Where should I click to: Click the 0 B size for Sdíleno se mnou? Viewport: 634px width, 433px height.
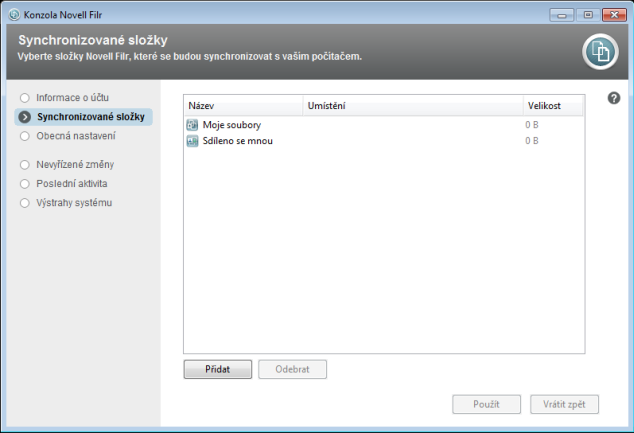[532, 141]
